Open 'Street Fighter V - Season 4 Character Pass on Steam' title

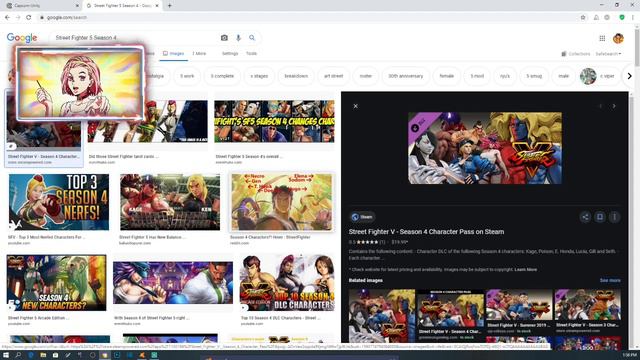(x=426, y=232)
